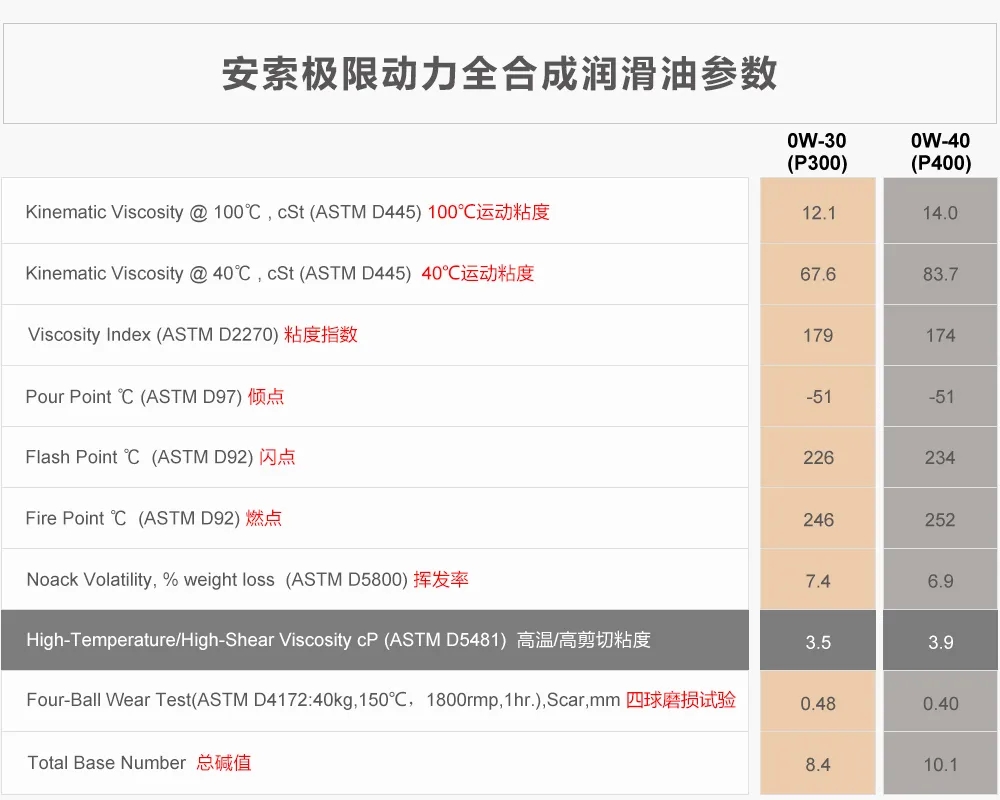Click the 10.1 total base number value
Screen dimensions: 1000x800
941,764
